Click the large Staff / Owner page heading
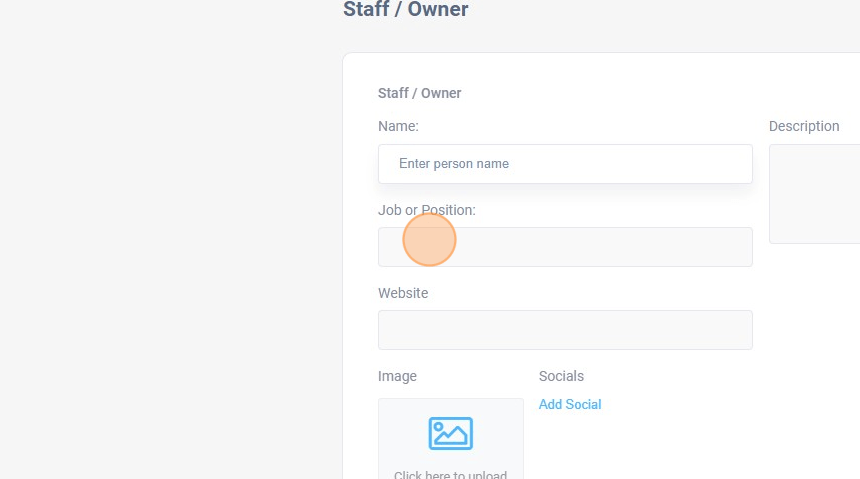 pyautogui.click(x=405, y=10)
